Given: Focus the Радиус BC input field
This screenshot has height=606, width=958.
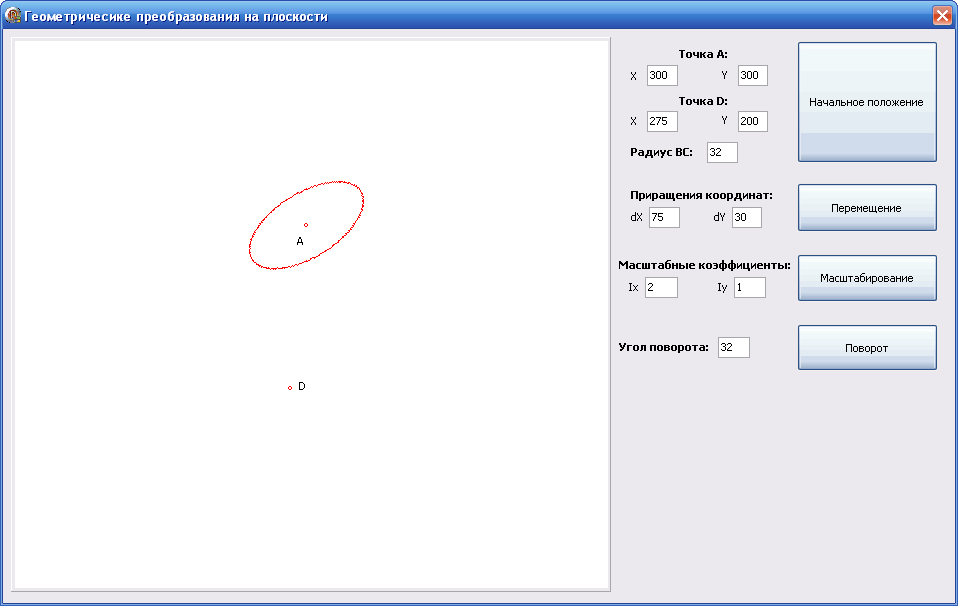Looking at the screenshot, I should tap(721, 152).
